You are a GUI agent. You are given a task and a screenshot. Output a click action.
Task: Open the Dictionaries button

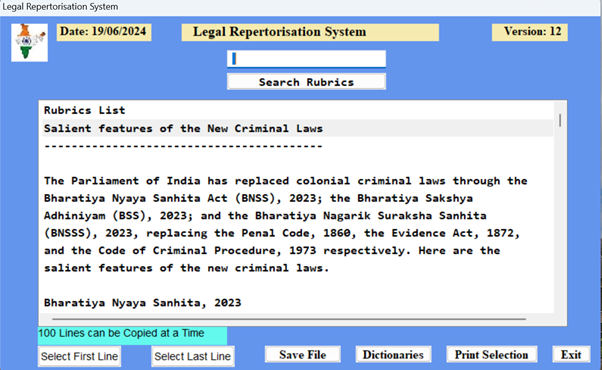393,355
